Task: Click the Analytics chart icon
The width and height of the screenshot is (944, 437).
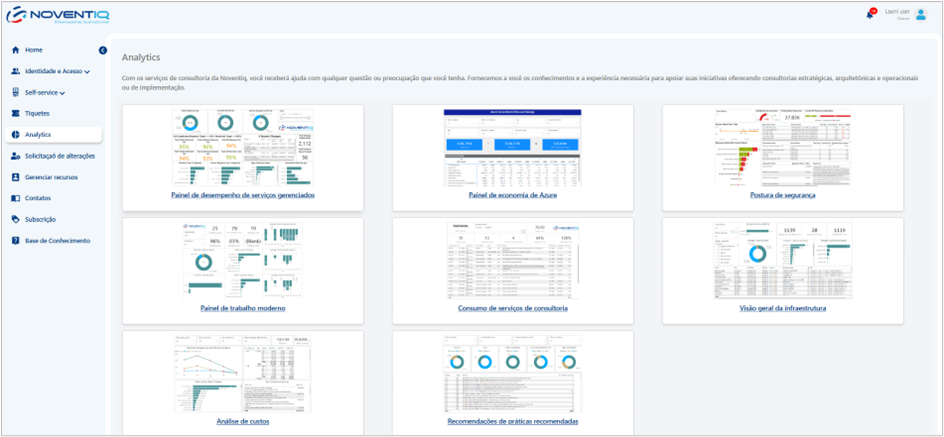Action: pyautogui.click(x=15, y=134)
